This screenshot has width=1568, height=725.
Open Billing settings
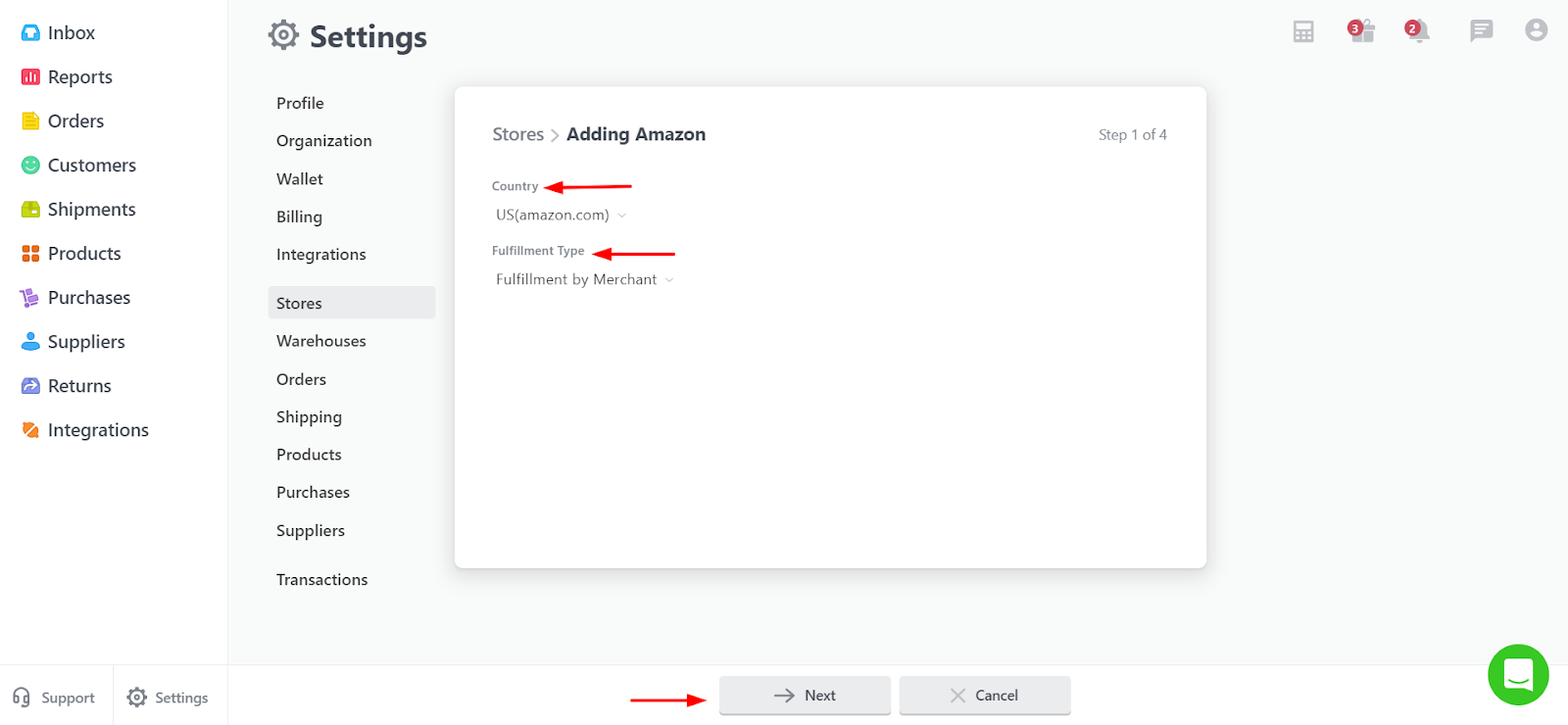point(299,217)
